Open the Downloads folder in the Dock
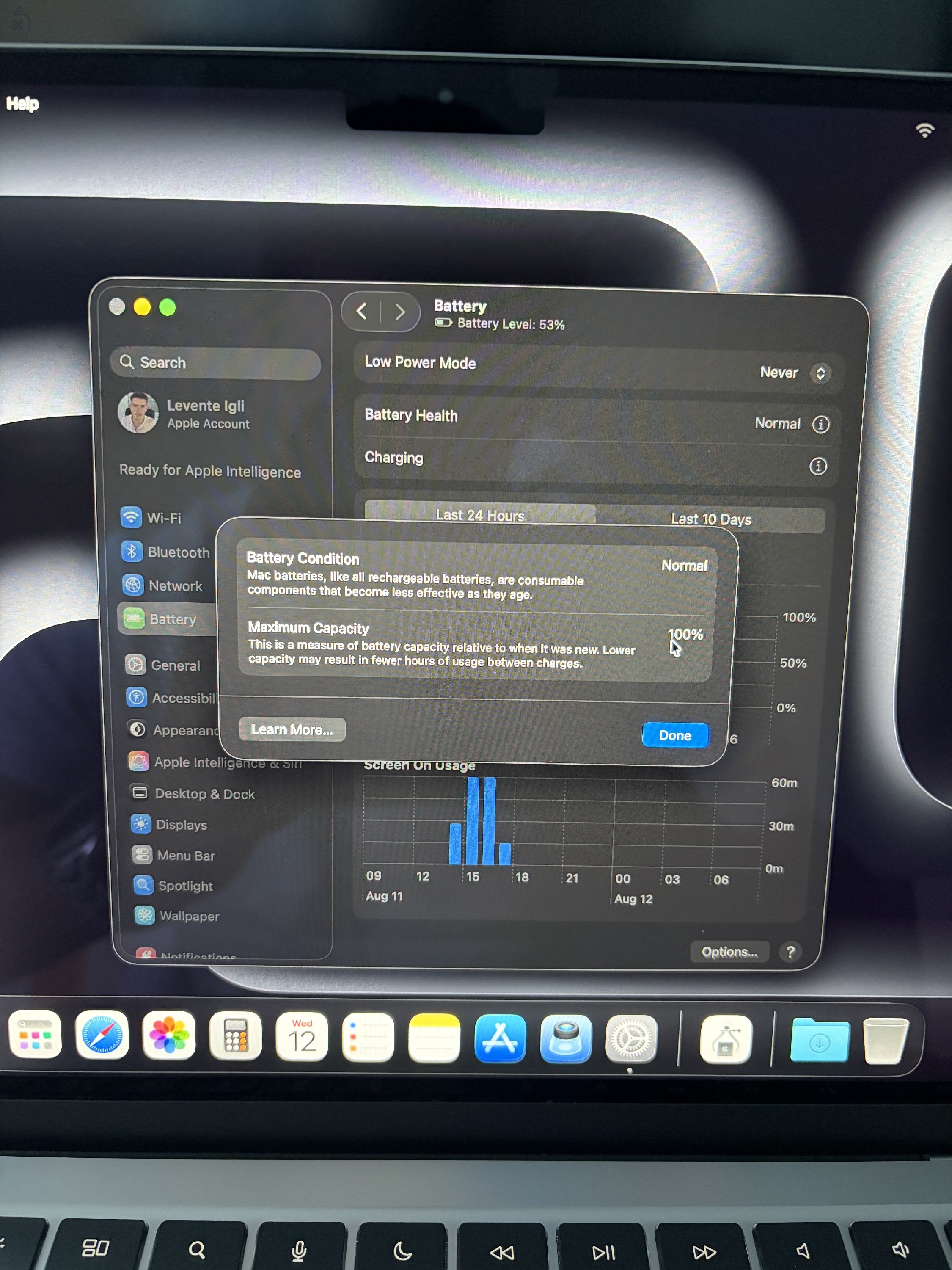 tap(820, 1041)
